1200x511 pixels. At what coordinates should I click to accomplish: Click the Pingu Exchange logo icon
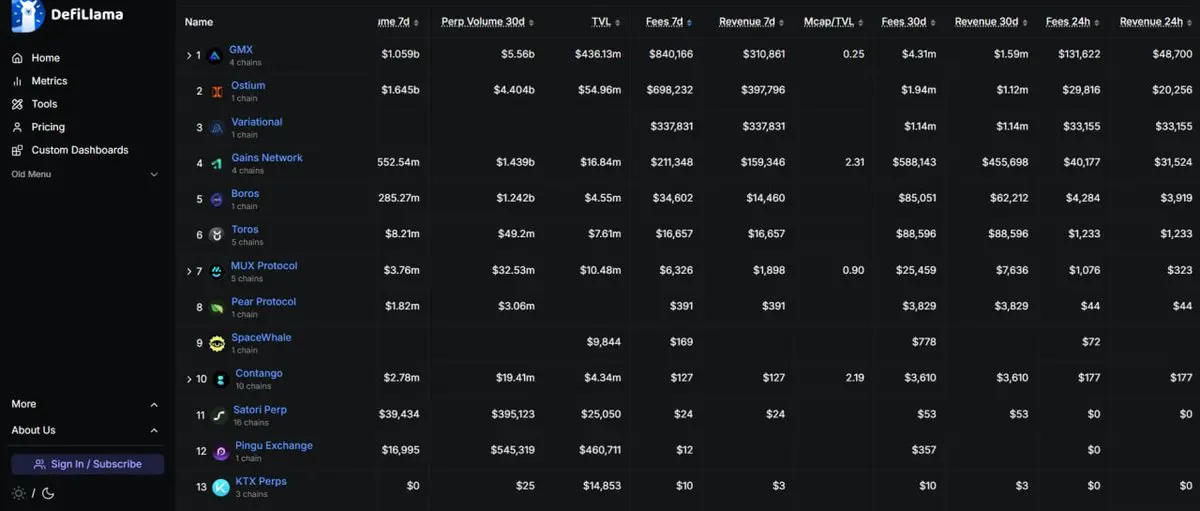pos(220,452)
